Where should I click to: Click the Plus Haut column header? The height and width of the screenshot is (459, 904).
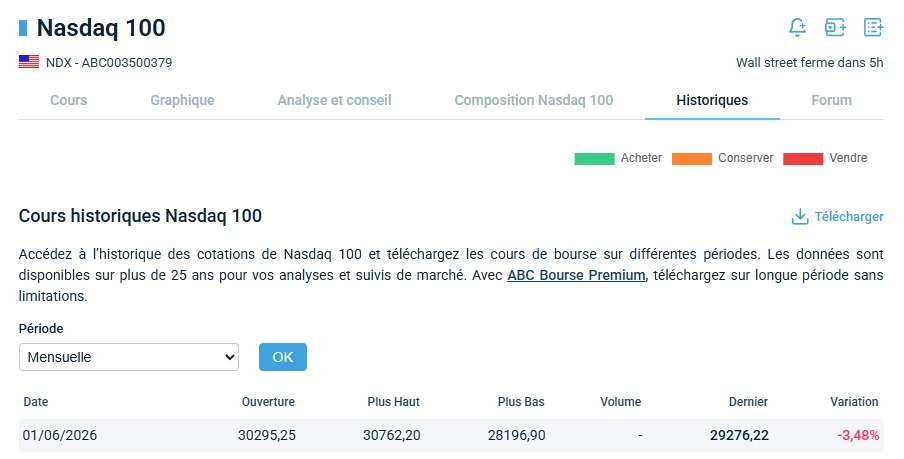(x=394, y=402)
